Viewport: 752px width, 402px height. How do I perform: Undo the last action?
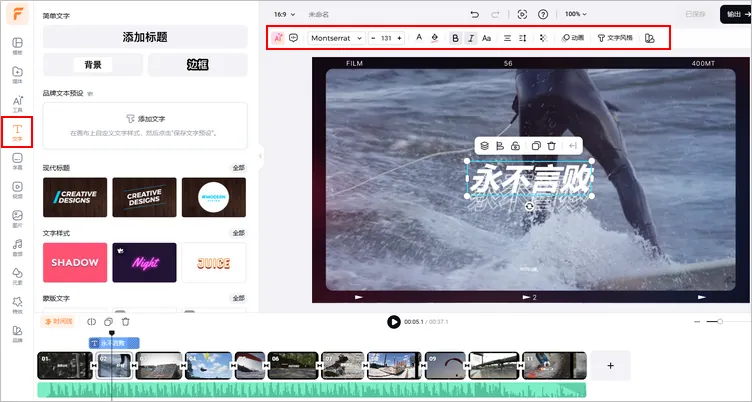pos(475,14)
